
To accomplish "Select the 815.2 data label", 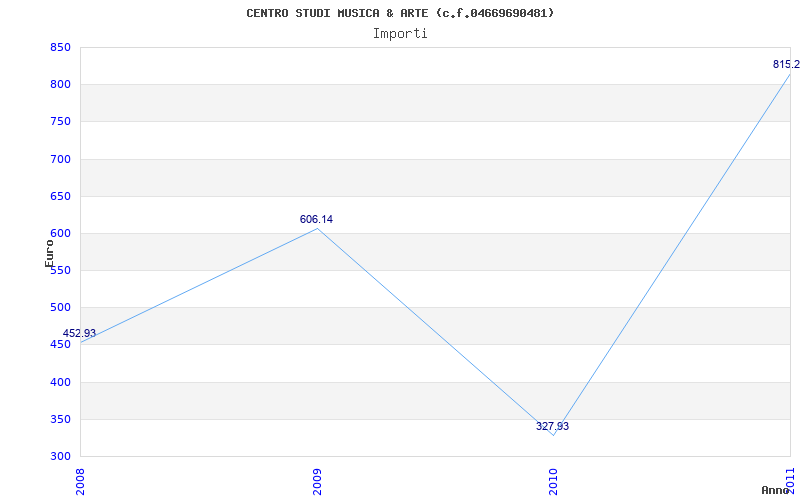I will point(786,64).
